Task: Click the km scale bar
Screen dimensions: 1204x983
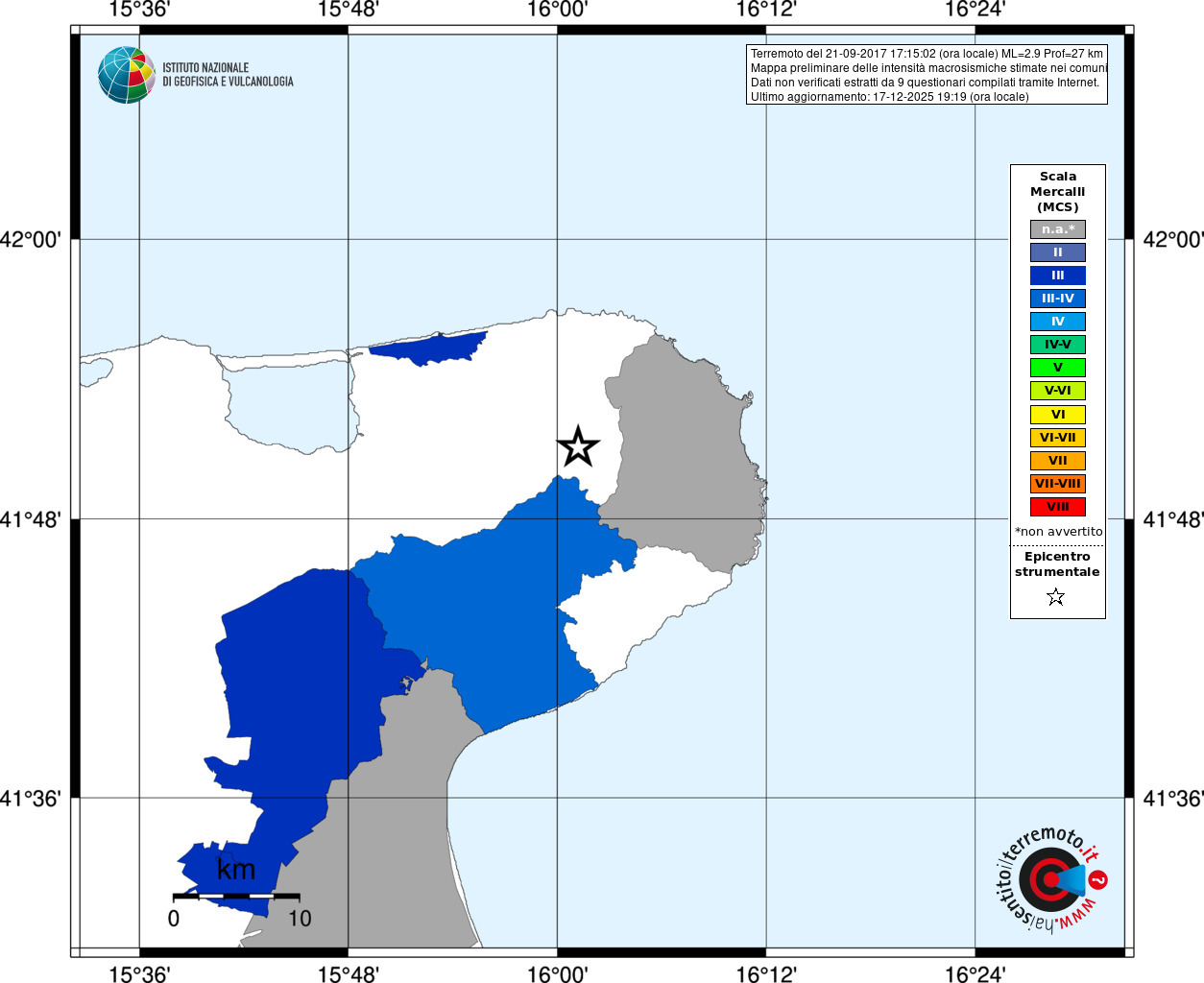Action: [x=236, y=896]
